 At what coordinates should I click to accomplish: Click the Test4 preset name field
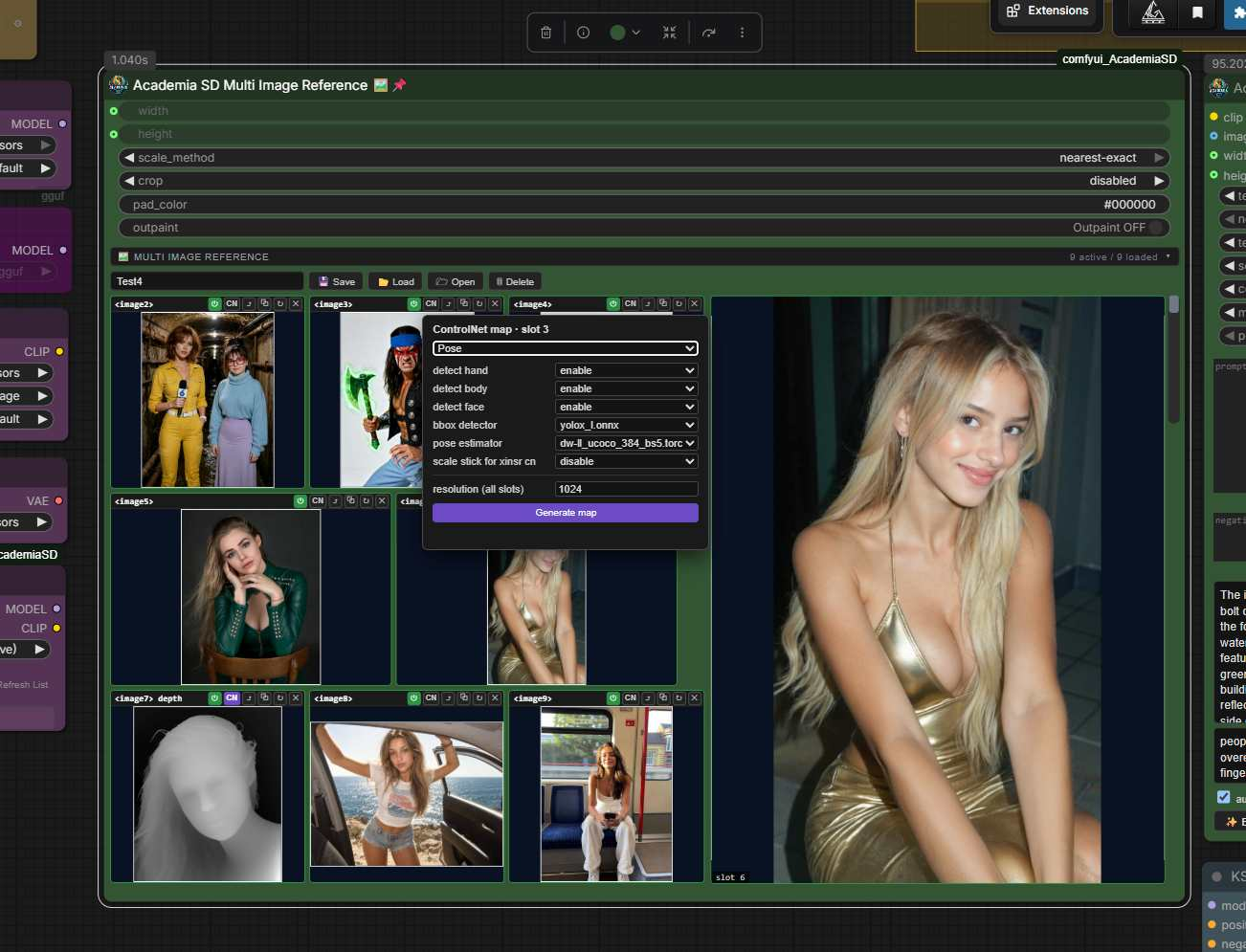(x=208, y=281)
